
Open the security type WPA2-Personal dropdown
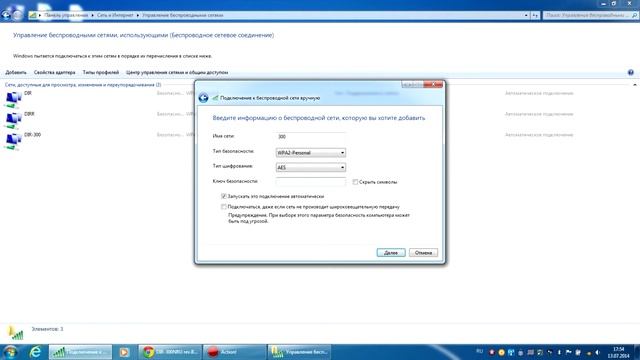pyautogui.click(x=311, y=153)
